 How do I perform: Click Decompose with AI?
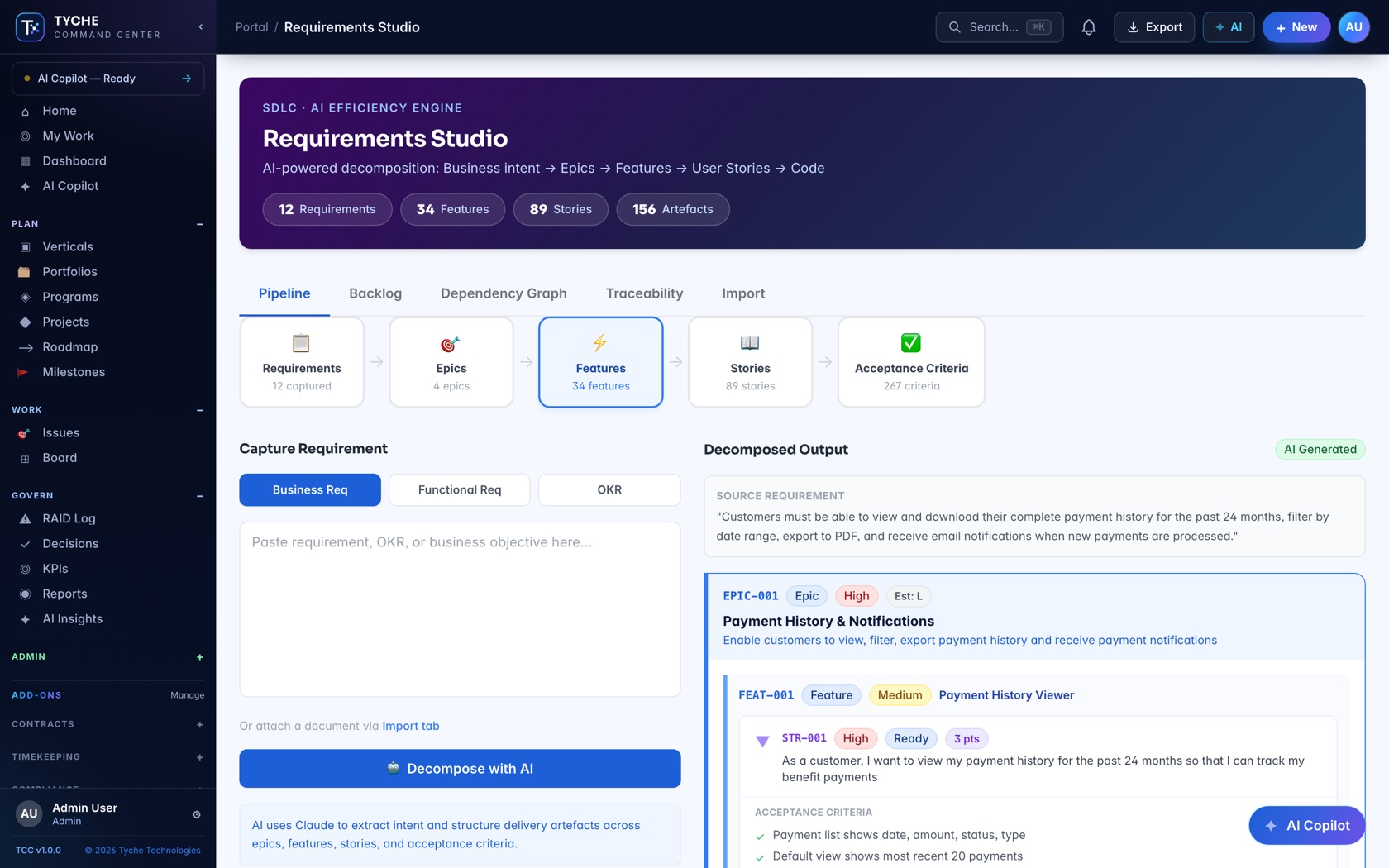(460, 769)
